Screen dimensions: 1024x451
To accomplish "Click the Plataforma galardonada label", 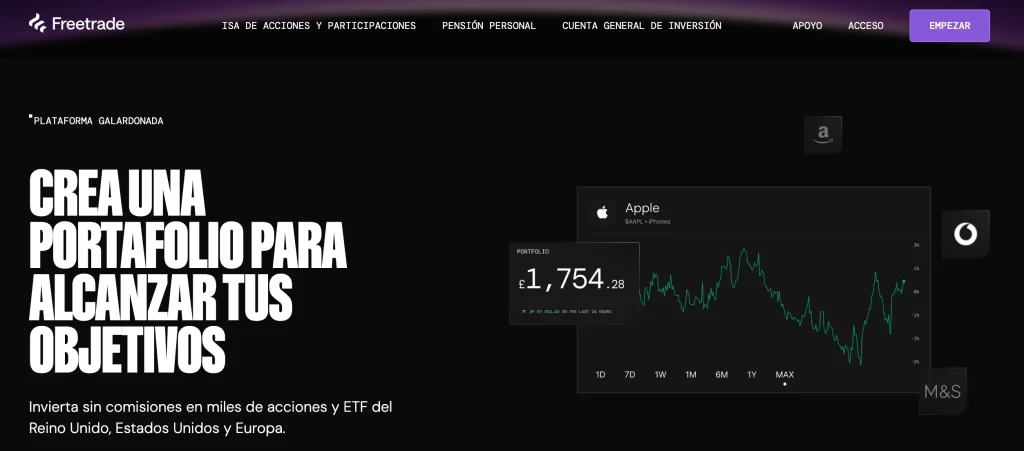I will pyautogui.click(x=97, y=121).
